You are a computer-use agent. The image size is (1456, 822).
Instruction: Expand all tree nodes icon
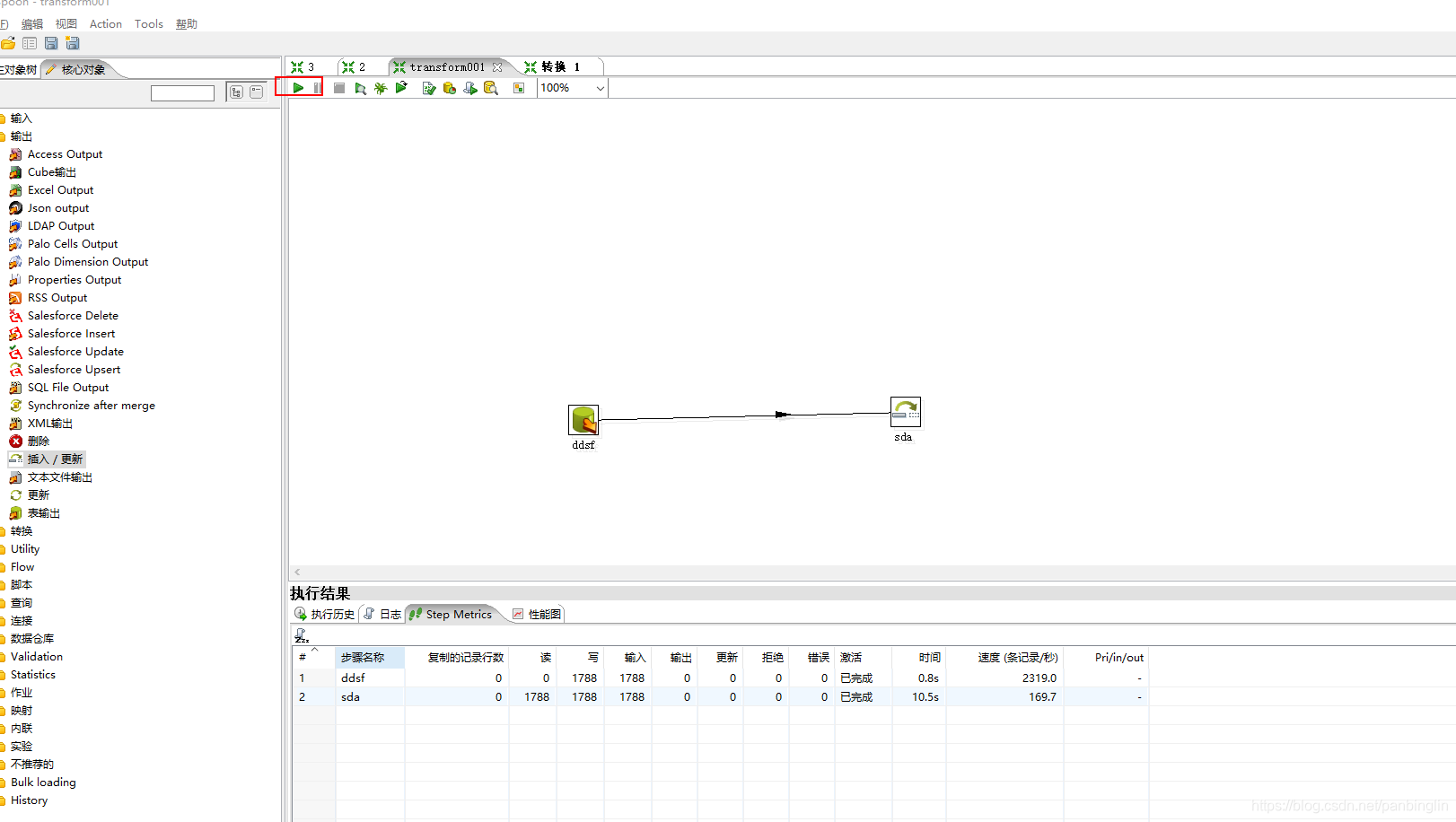tap(236, 92)
